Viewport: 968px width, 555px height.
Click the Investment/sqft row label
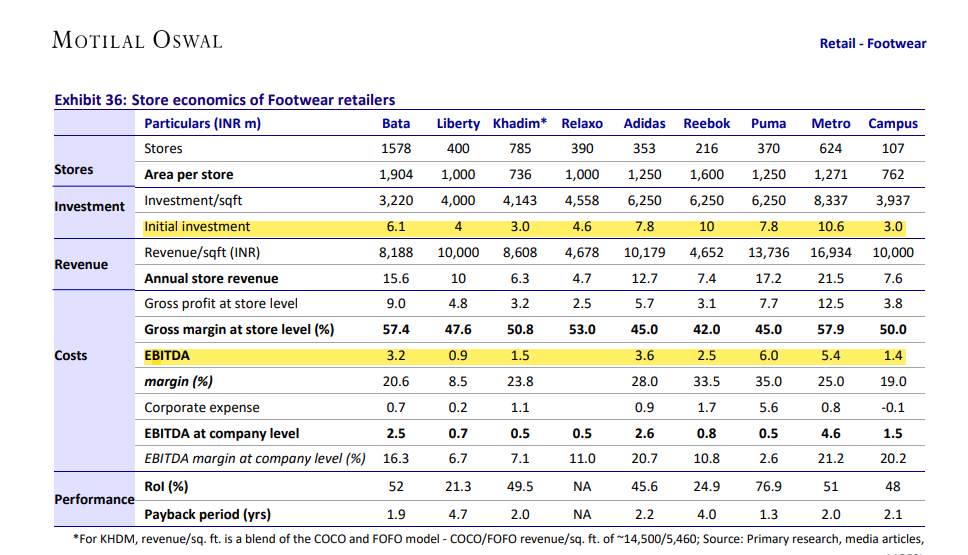coord(193,201)
